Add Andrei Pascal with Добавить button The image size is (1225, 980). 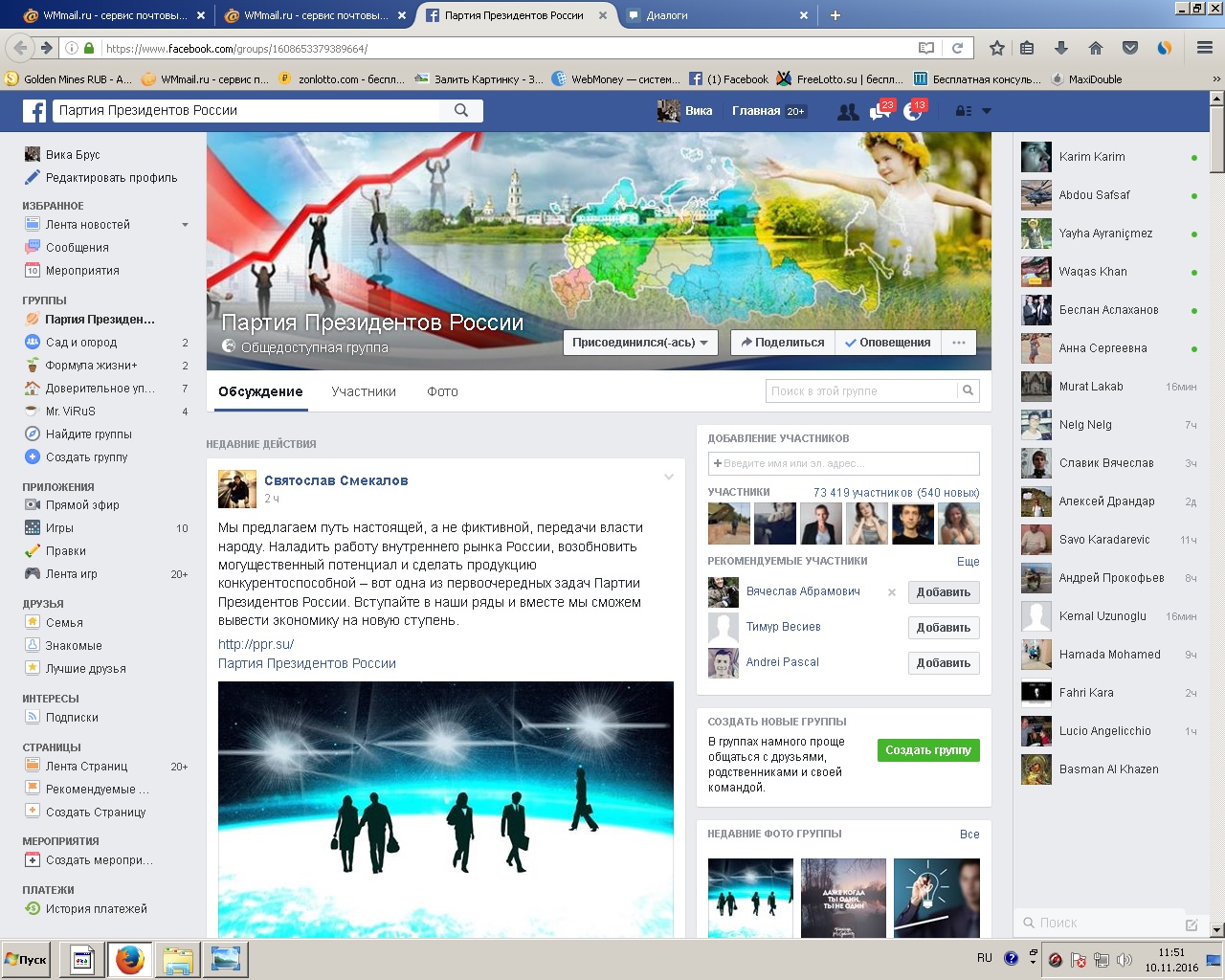click(944, 663)
